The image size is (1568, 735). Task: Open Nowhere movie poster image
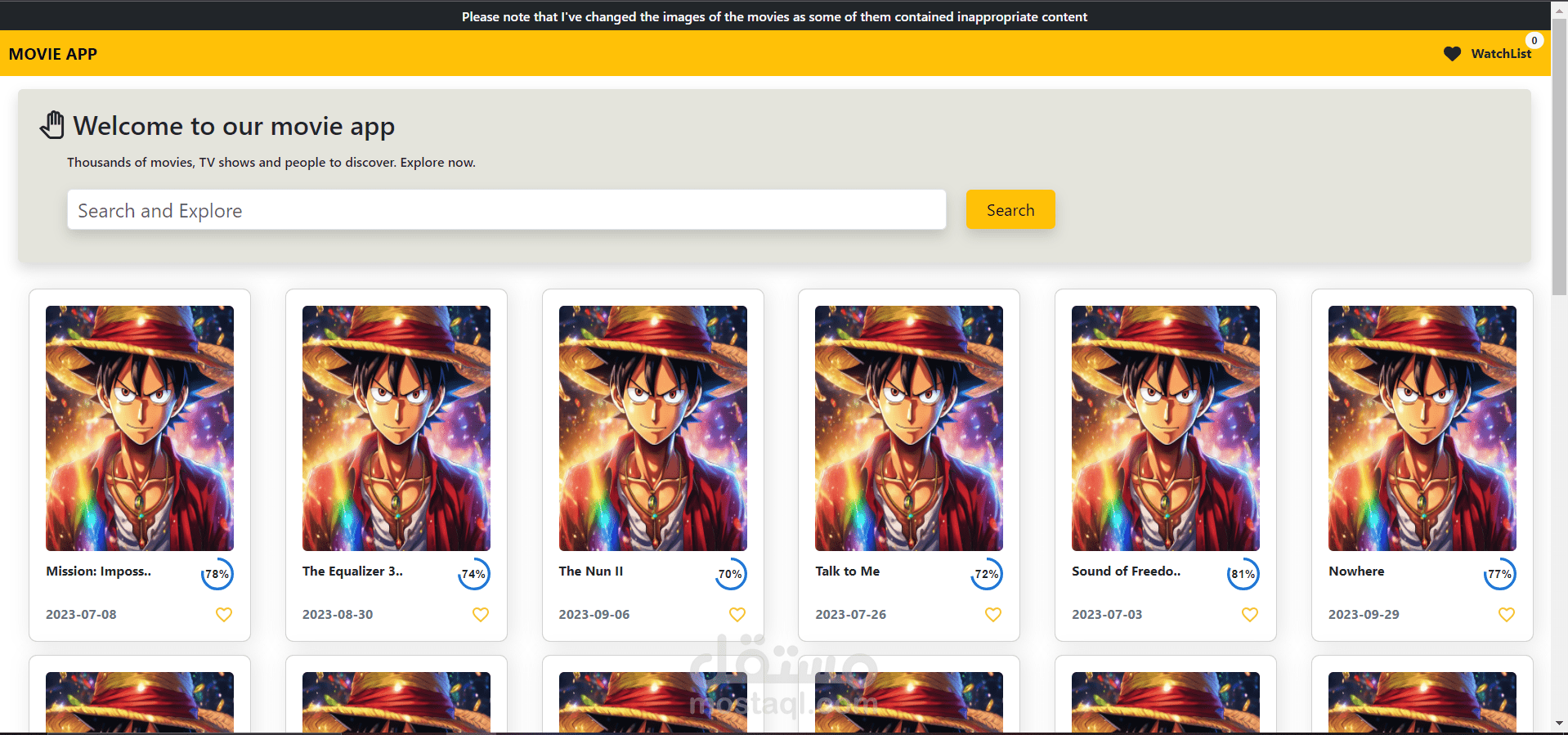[1422, 428]
